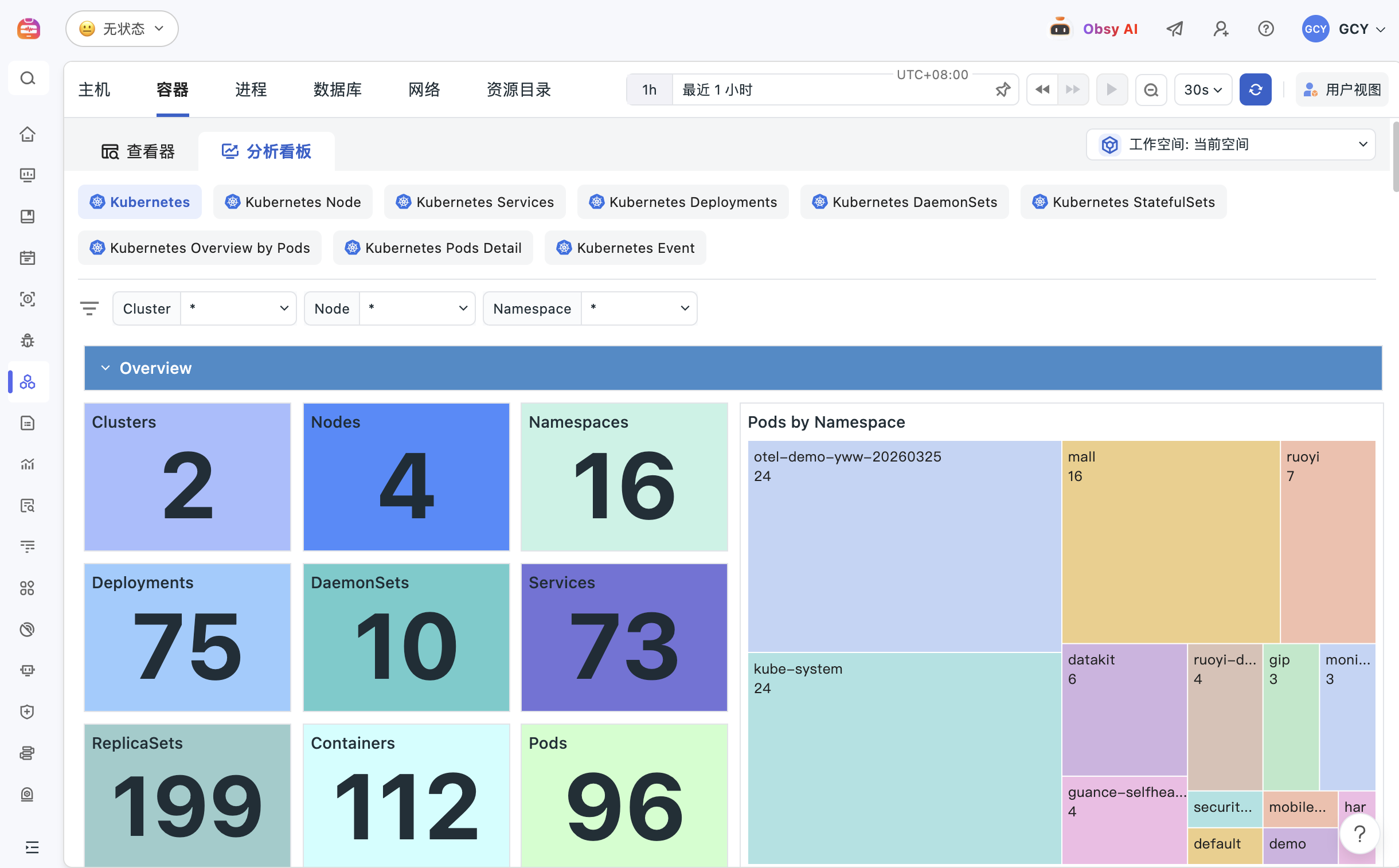This screenshot has height=868, width=1399.
Task: Click the rewind time button
Action: (1042, 89)
